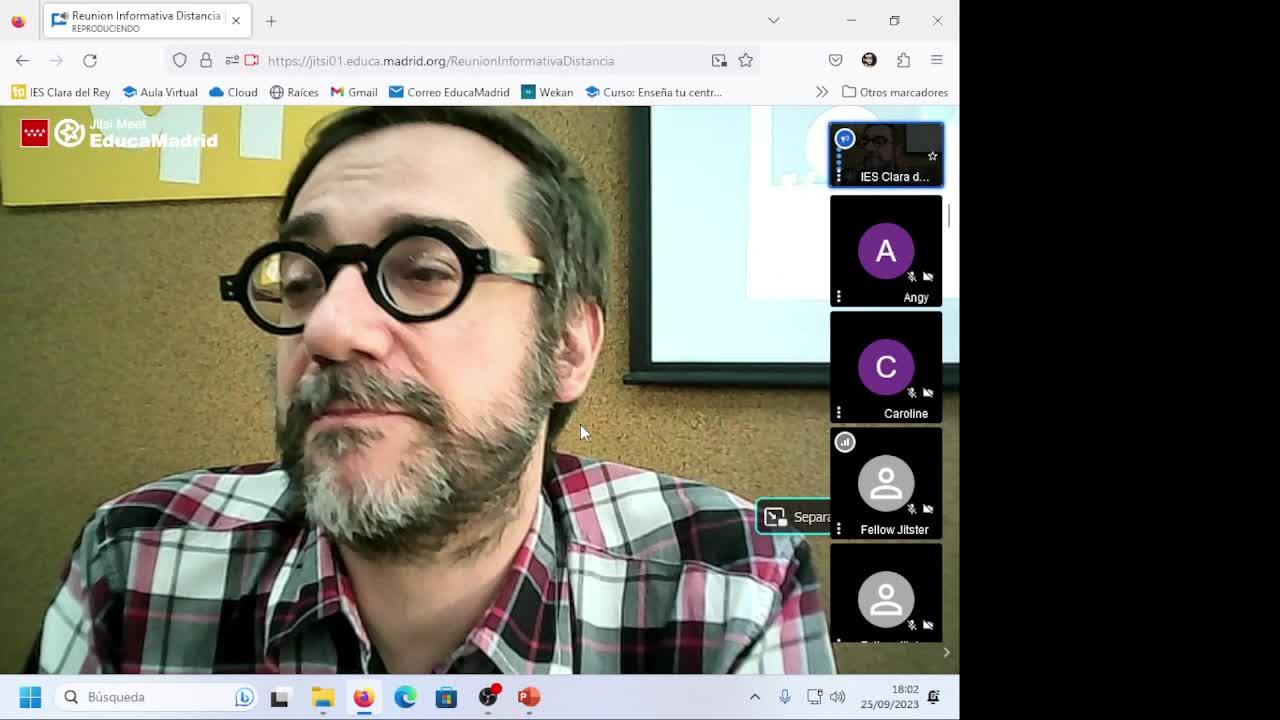The image size is (1280, 720).
Task: Open a new browser tab
Action: (271, 21)
